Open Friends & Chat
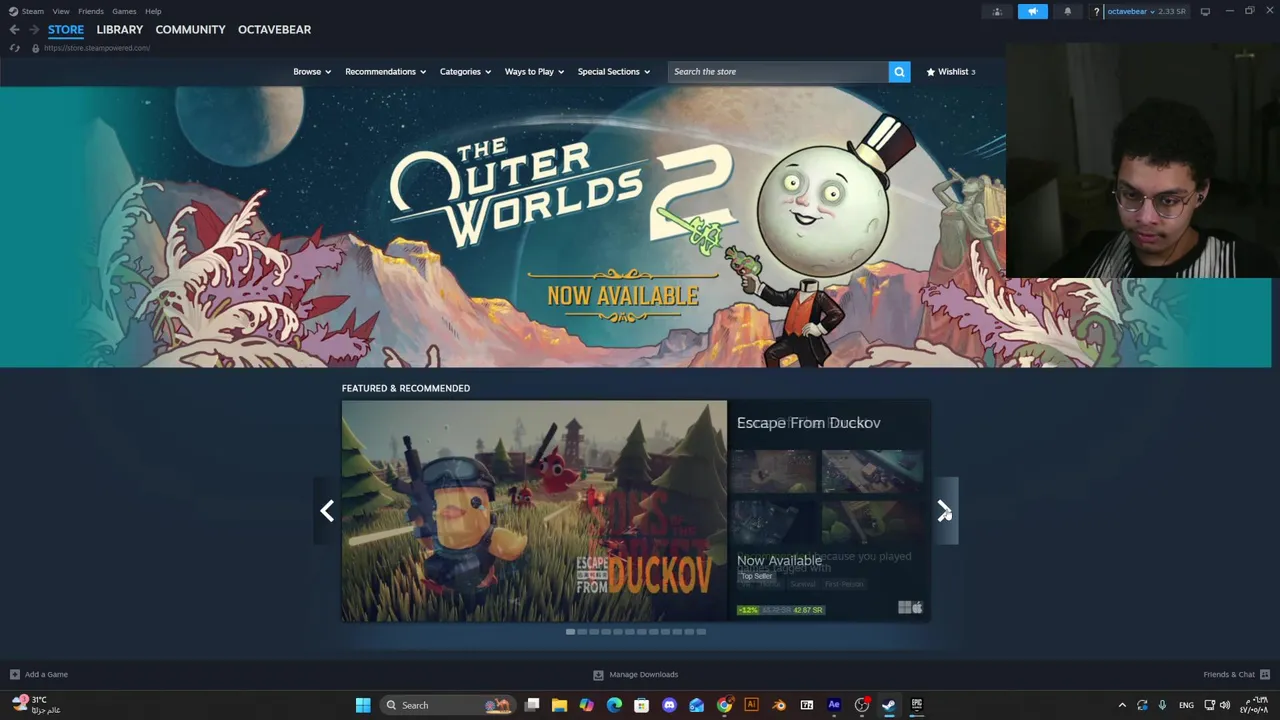This screenshot has height=720, width=1280. (x=1236, y=675)
